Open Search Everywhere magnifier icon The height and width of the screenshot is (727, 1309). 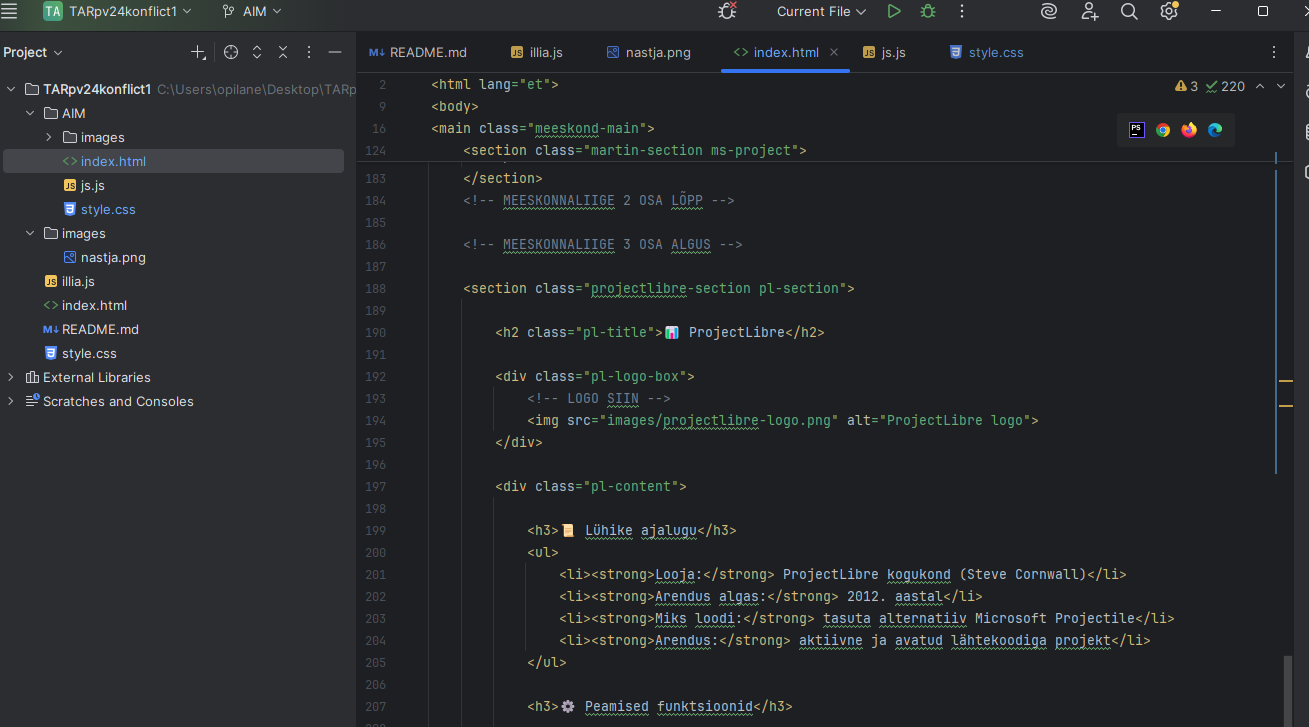[x=1129, y=12]
